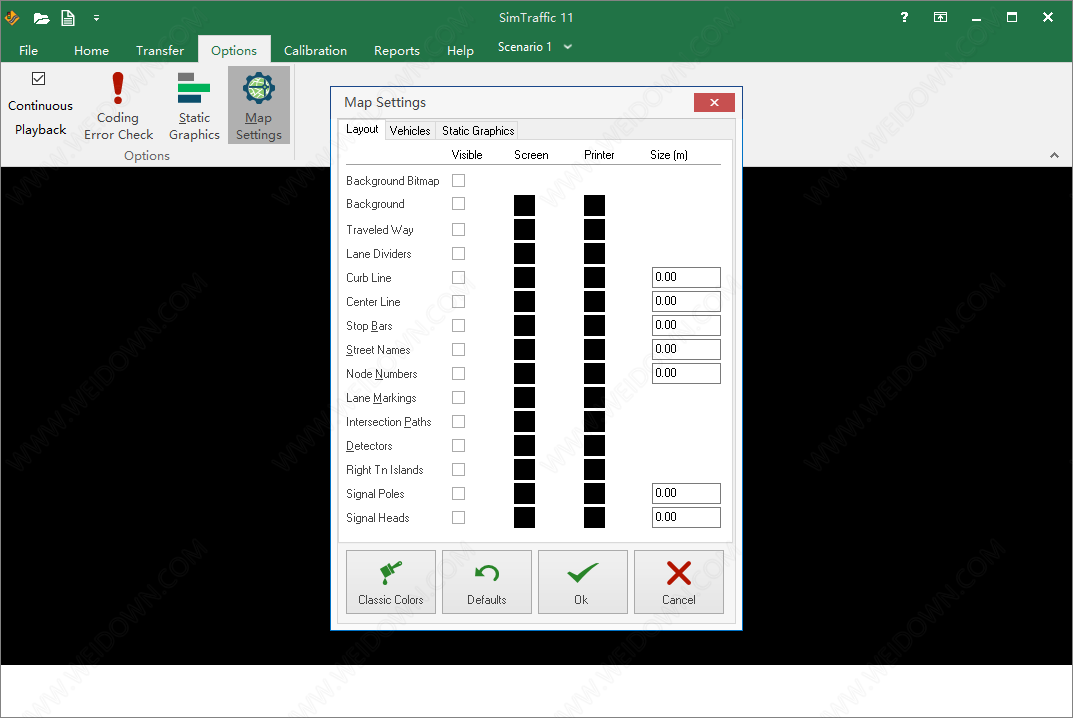Expand the Scenario 1 dropdown
This screenshot has width=1073, height=718.
pos(568,47)
